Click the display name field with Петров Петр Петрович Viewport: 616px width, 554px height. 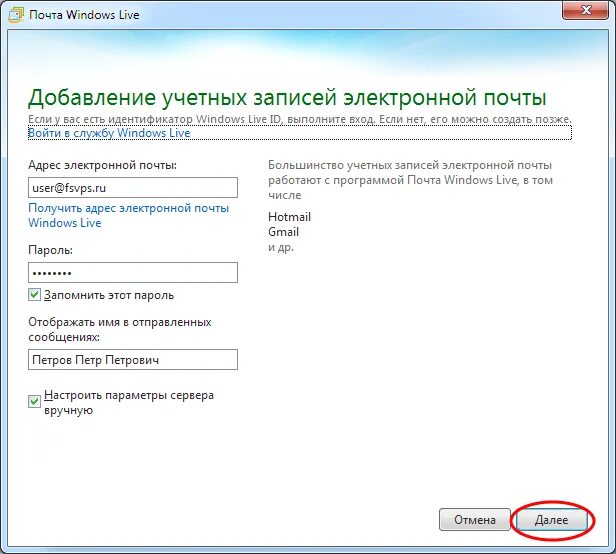coord(133,360)
